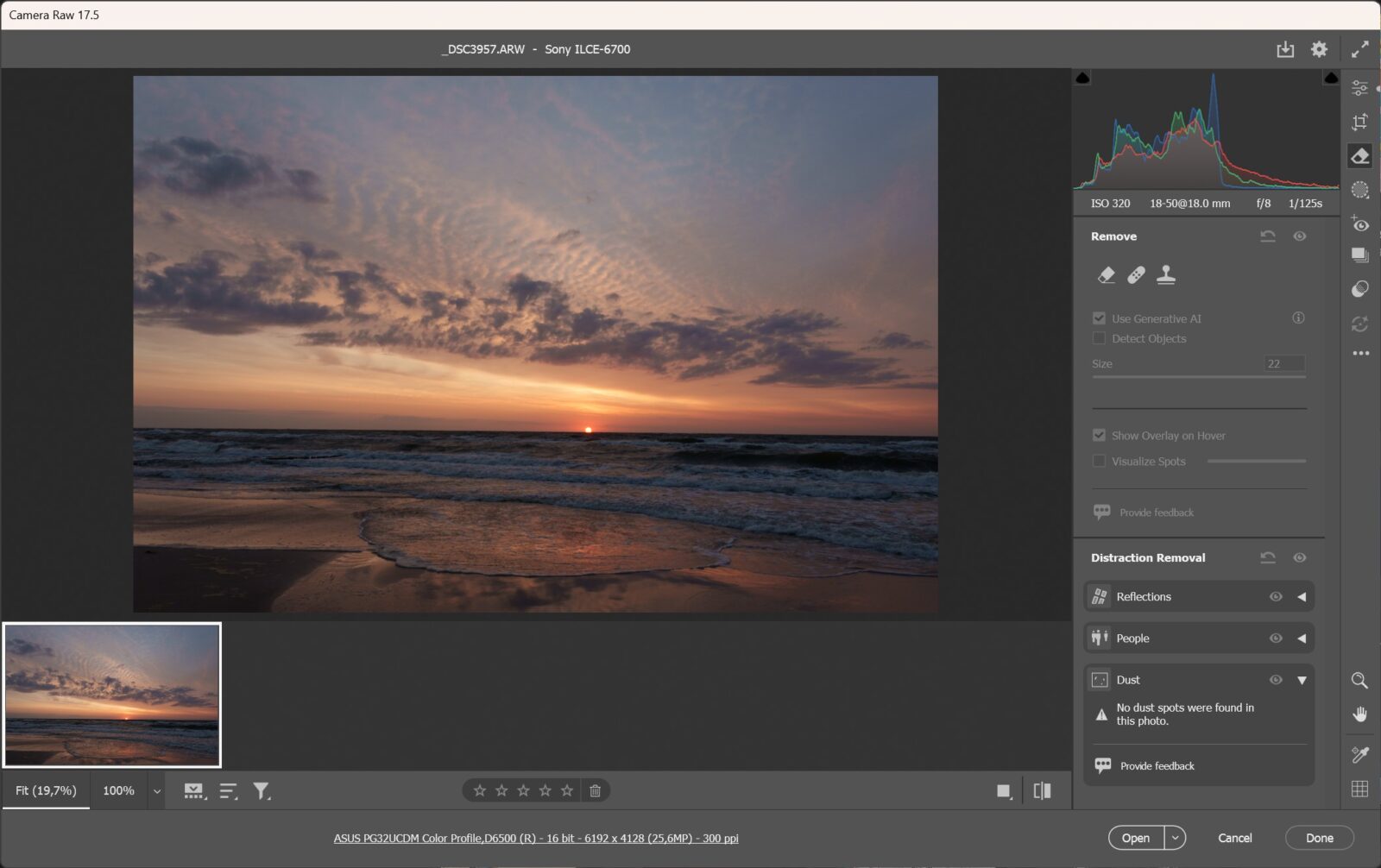Select the sunset filmstrip thumbnail
Screen dimensions: 1381x868
coord(112,695)
